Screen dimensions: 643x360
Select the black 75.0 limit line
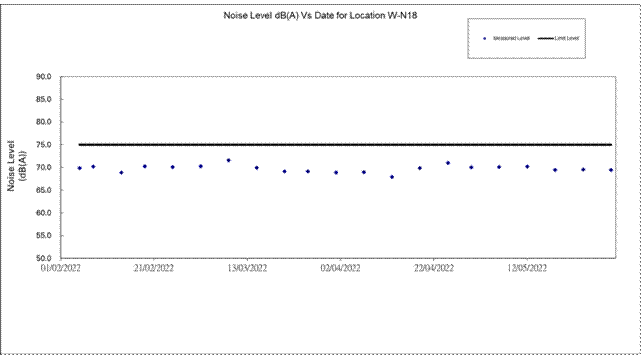[x=345, y=145]
